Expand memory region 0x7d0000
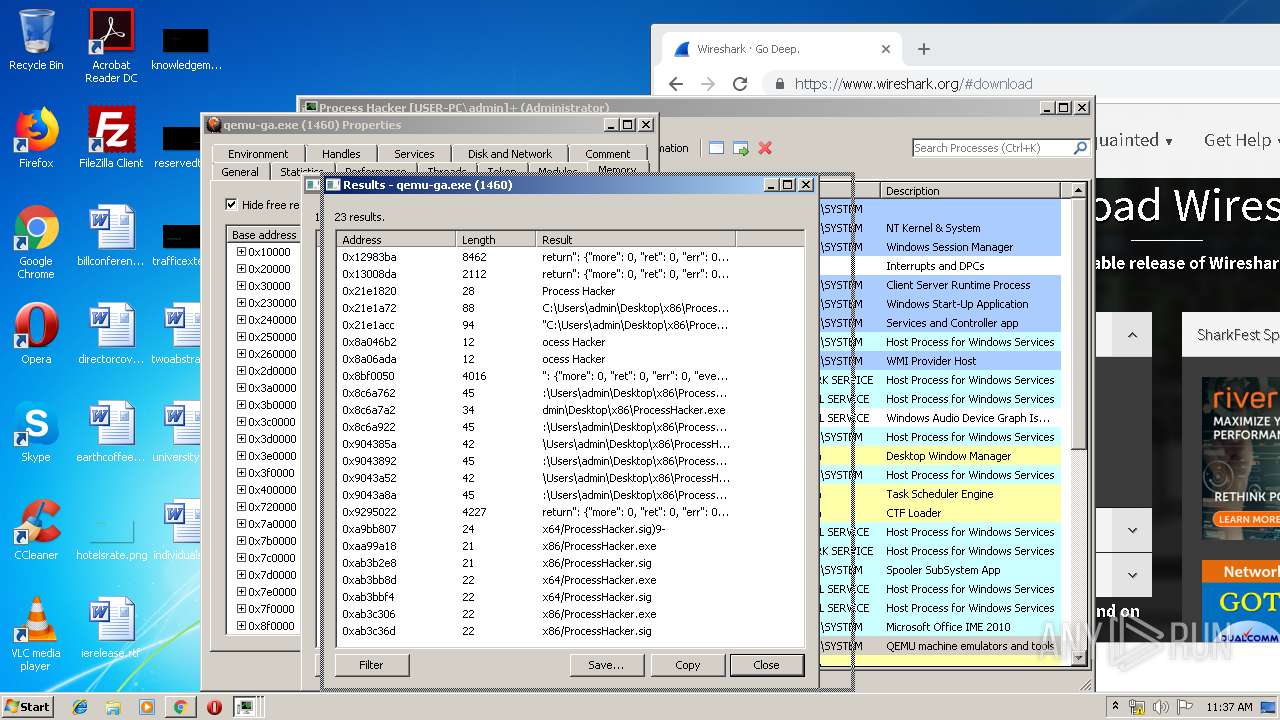 (x=241, y=575)
